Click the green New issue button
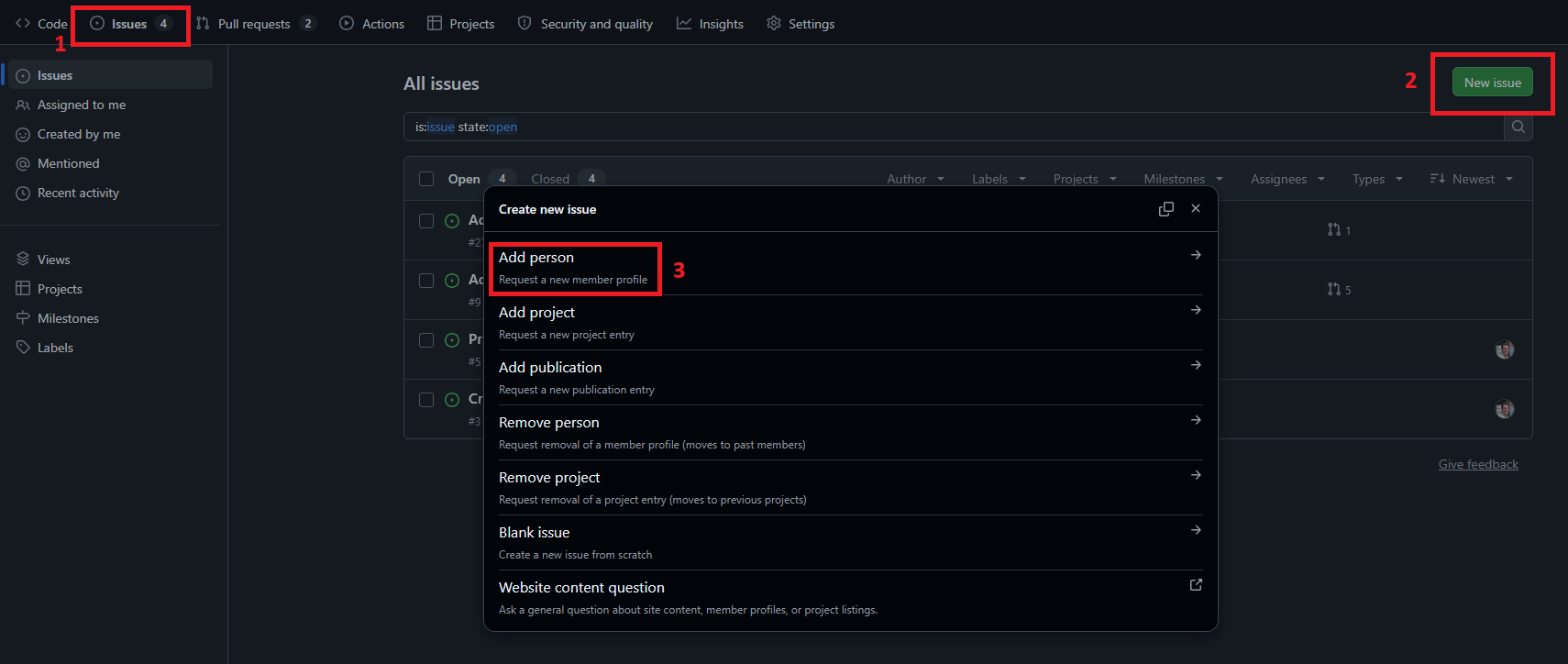Screen dimensions: 1568x664 coord(1492,83)
